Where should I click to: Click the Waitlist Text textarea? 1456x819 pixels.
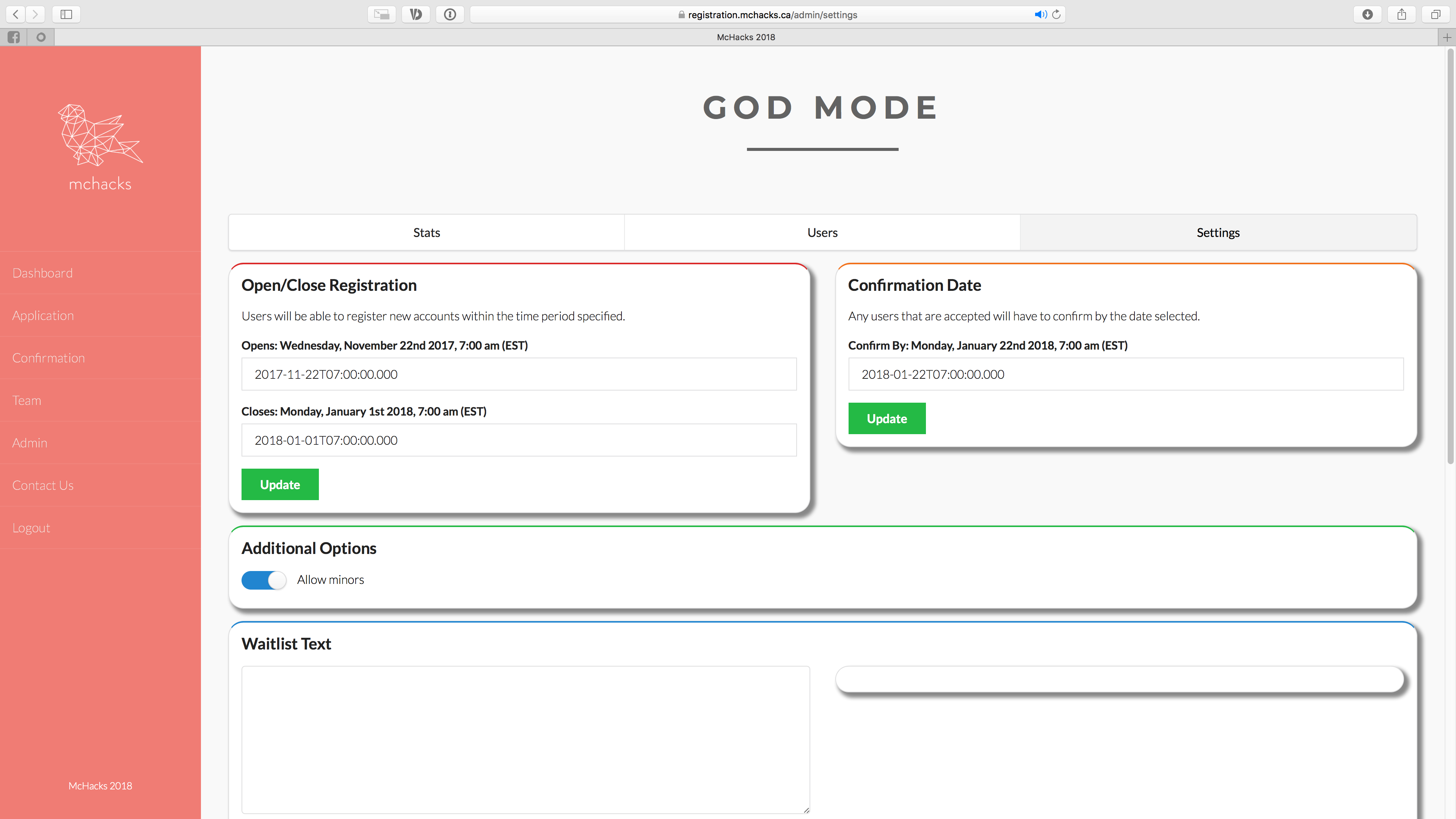[525, 739]
